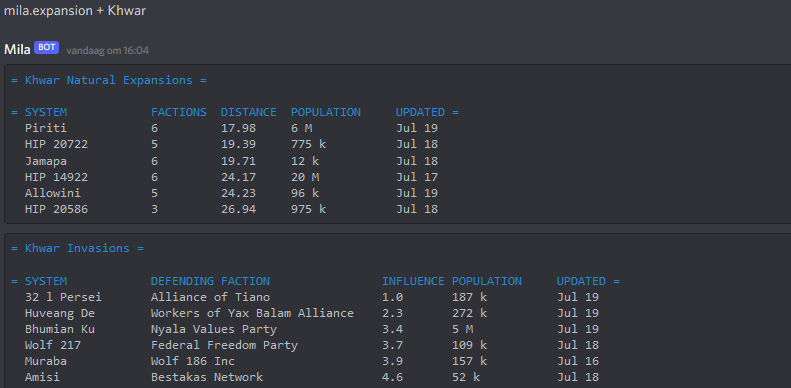
Task: Click population value 6 M
Action: 301,128
